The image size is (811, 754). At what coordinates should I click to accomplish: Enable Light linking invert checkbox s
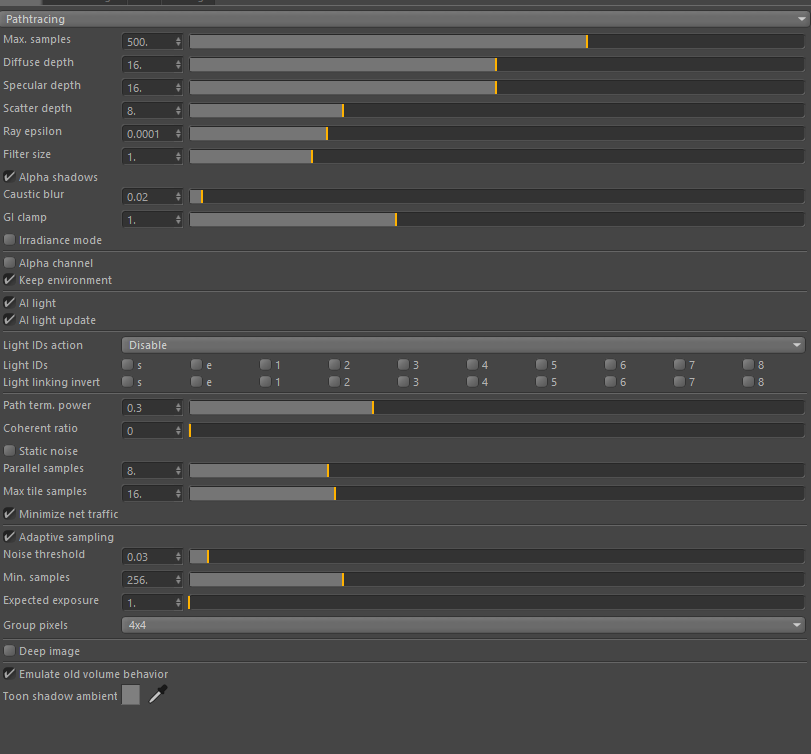click(x=127, y=382)
